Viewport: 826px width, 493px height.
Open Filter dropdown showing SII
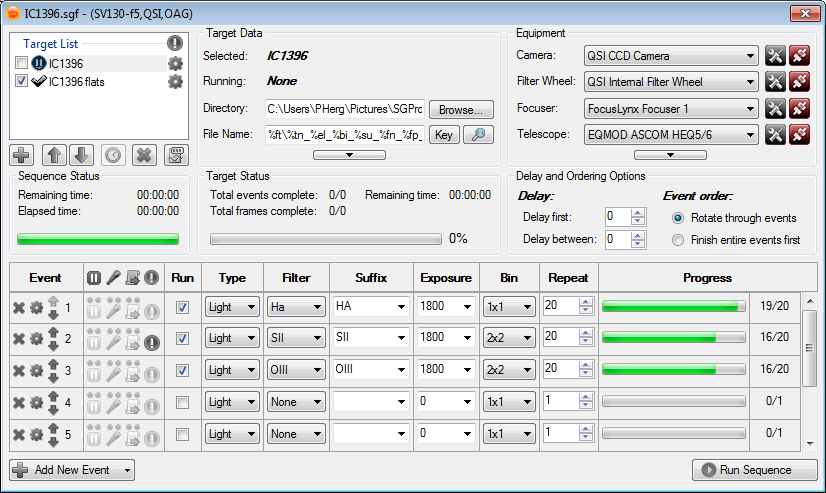tap(296, 338)
